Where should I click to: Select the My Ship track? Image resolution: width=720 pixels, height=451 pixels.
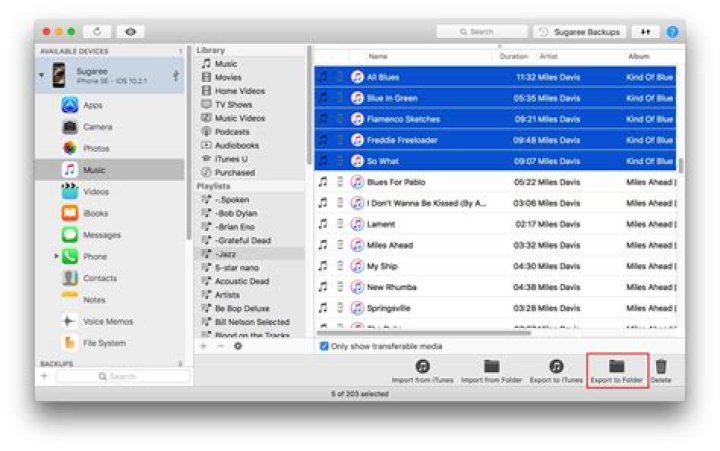coord(495,266)
